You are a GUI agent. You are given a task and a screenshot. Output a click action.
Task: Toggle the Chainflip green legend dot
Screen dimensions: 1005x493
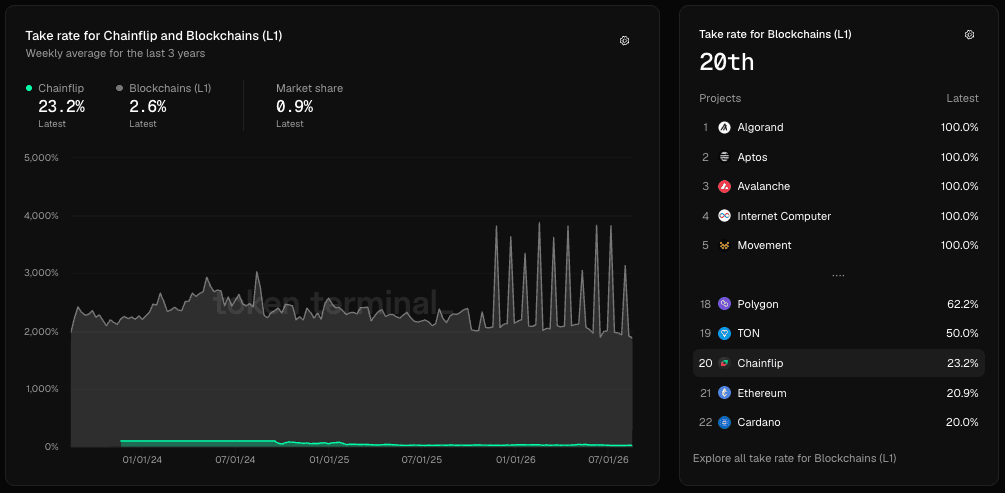click(x=29, y=88)
